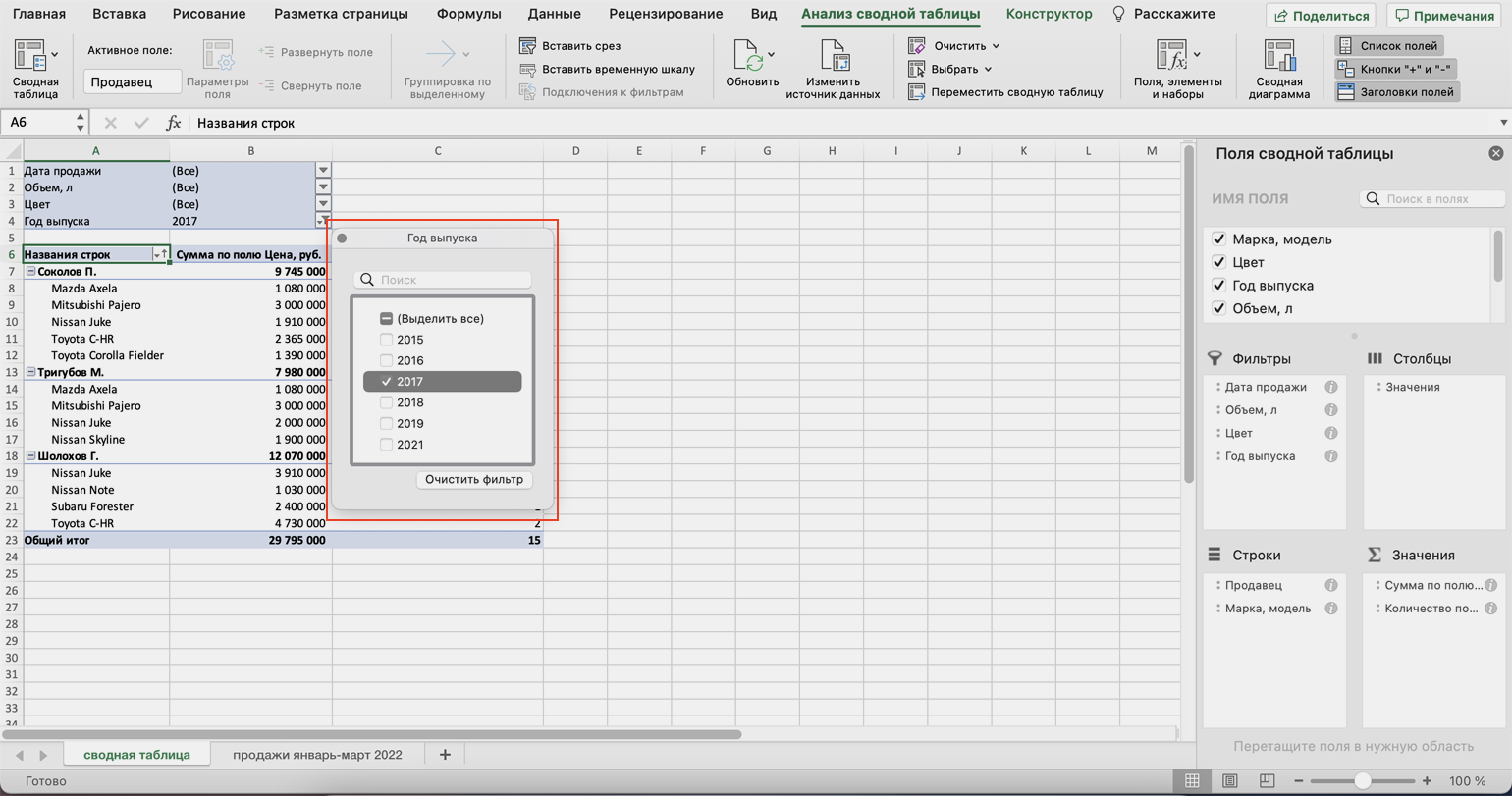
Task: Click Вставить временную шкалу icon
Action: pos(527,70)
